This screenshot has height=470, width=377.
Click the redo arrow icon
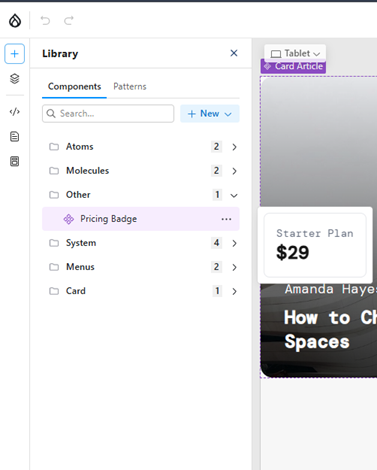point(69,21)
